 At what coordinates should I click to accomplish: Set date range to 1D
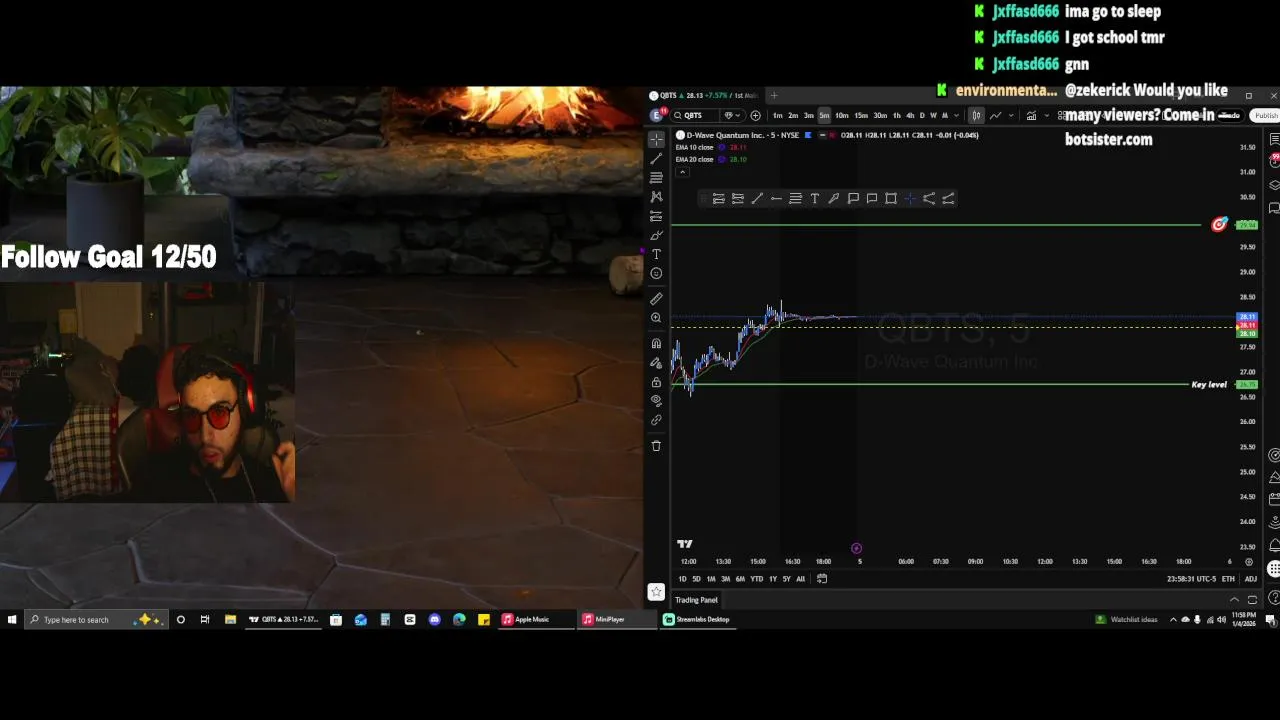point(682,579)
